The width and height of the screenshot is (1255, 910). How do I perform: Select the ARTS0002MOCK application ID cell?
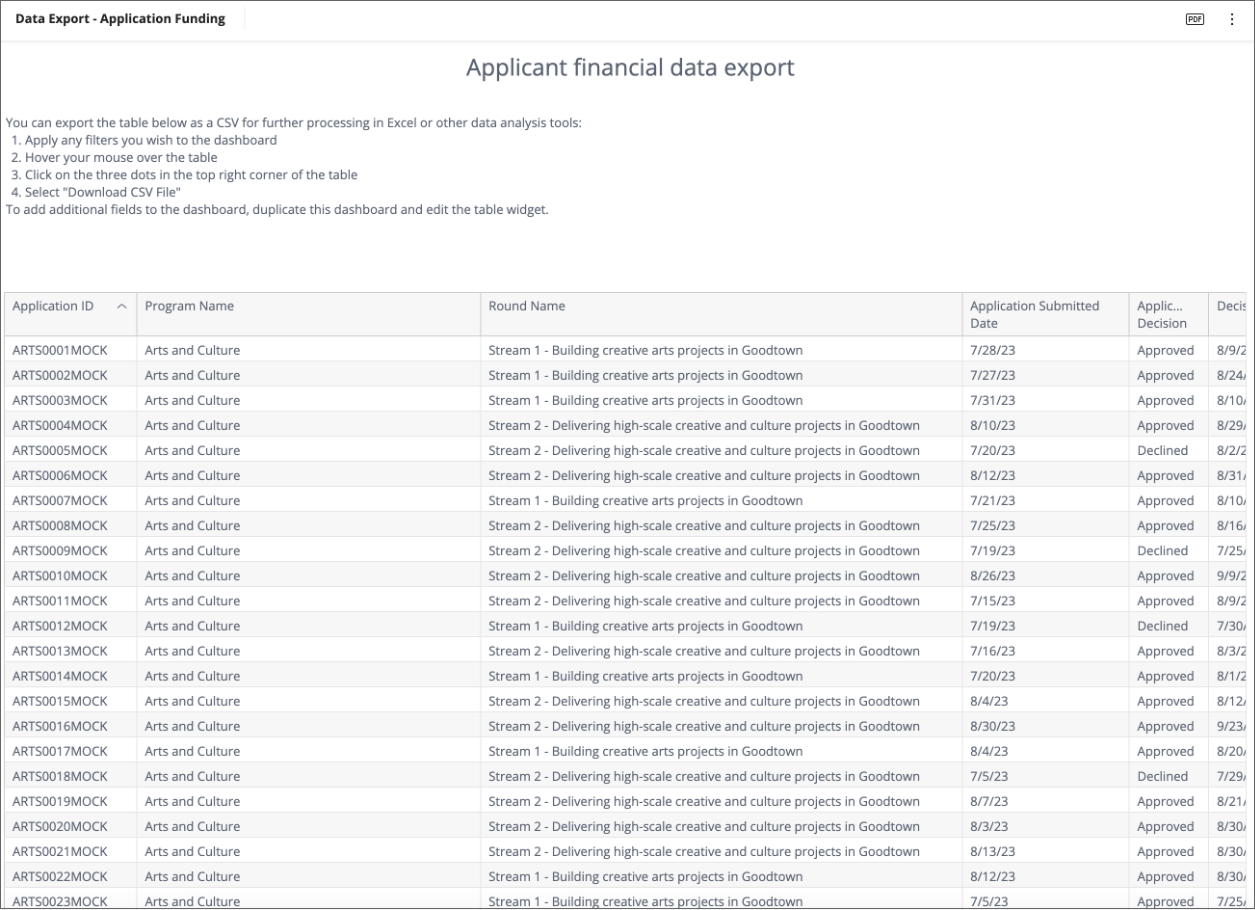click(70, 375)
